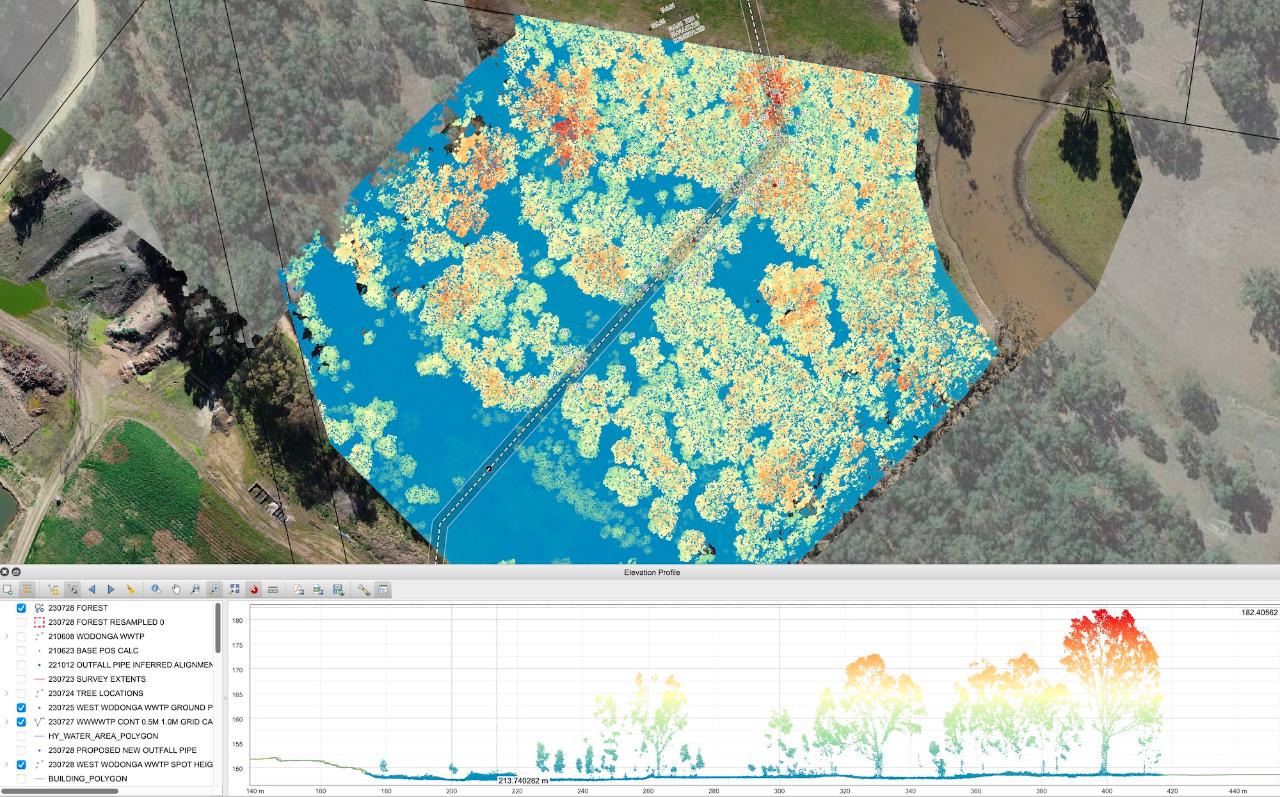Viewport: 1280px width, 797px height.
Task: Open the profile options wrench icon
Action: [364, 590]
